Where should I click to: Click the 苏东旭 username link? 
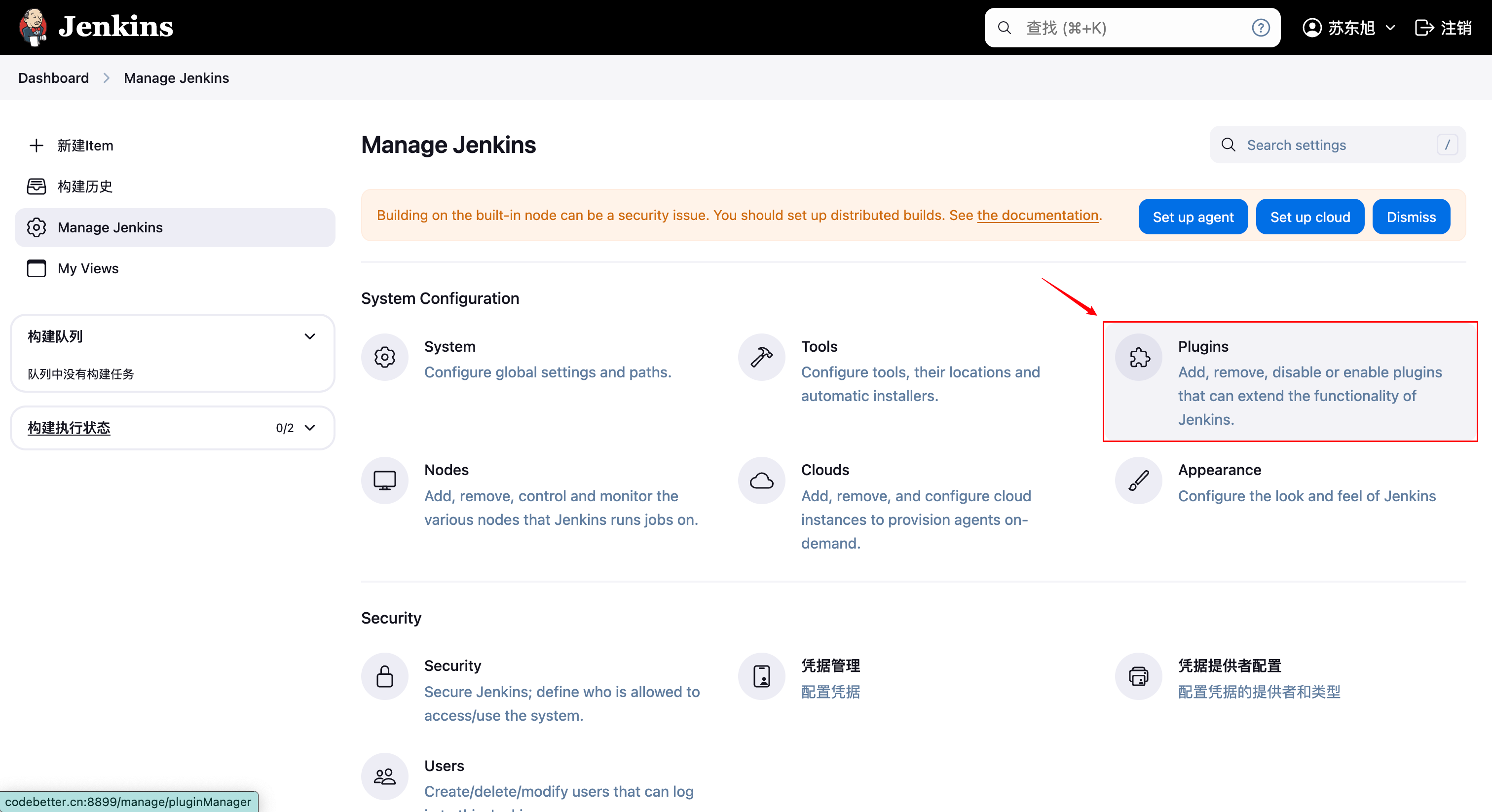[x=1351, y=28]
